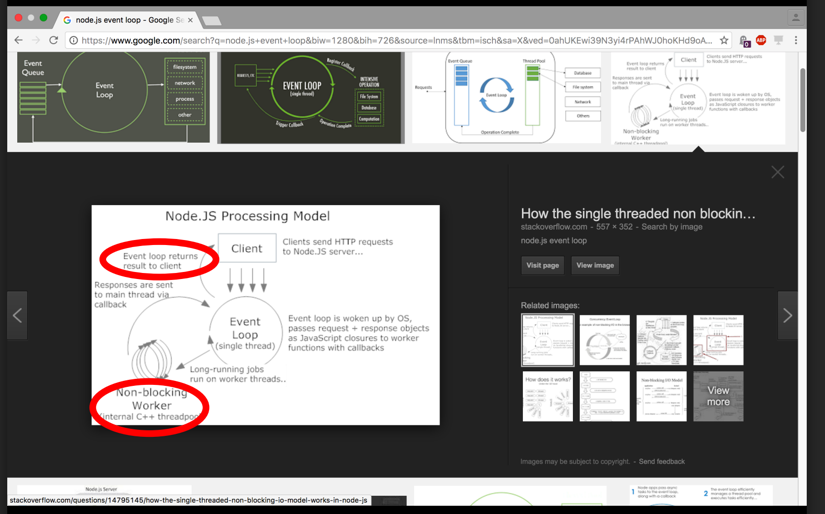Image resolution: width=825 pixels, height=514 pixels.
Task: Open a new browser tab
Action: click(212, 21)
